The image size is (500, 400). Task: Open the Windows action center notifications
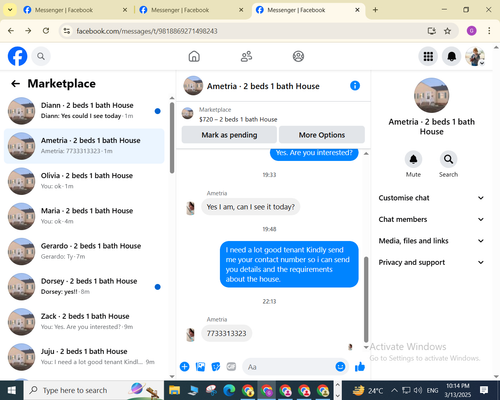484,390
